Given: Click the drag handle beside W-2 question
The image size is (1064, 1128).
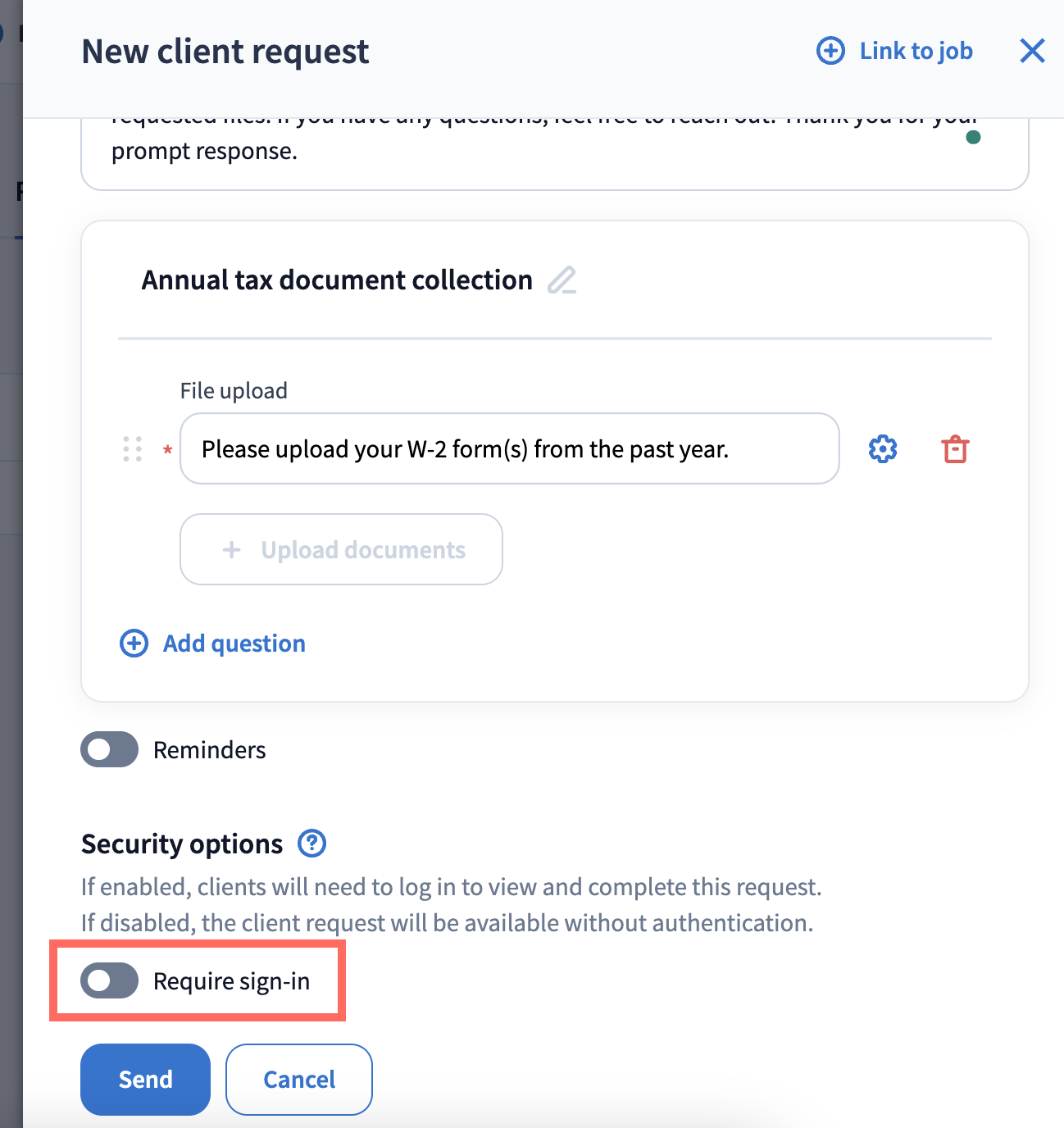Looking at the screenshot, I should point(133,449).
